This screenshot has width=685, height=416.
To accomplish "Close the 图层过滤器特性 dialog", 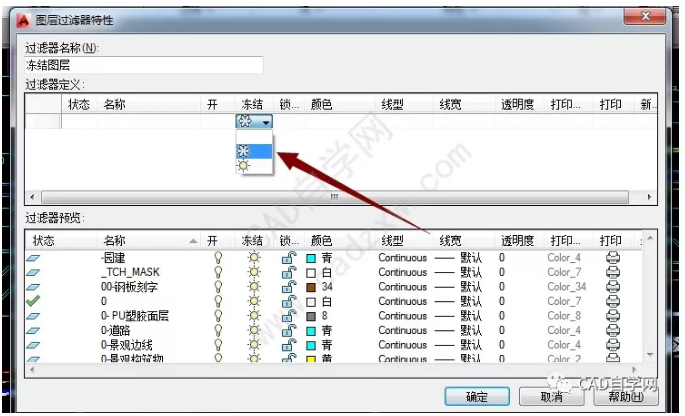I will pos(646,16).
